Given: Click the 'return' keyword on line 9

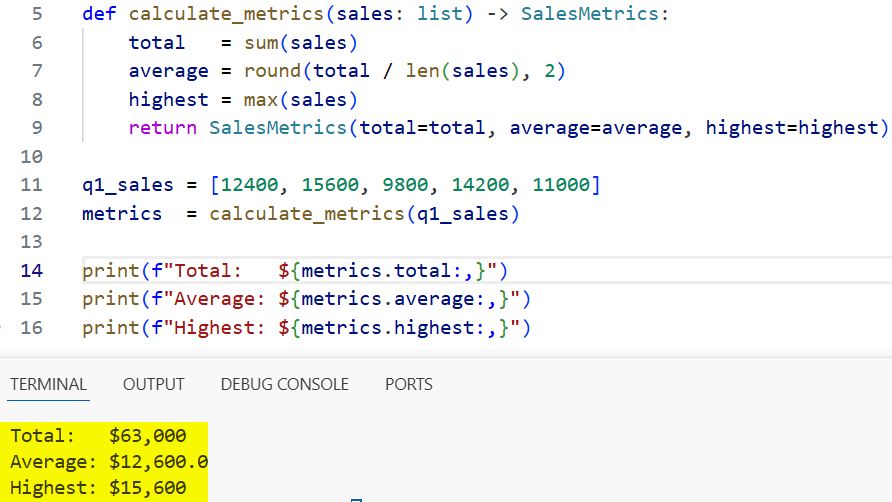Looking at the screenshot, I should 163,127.
